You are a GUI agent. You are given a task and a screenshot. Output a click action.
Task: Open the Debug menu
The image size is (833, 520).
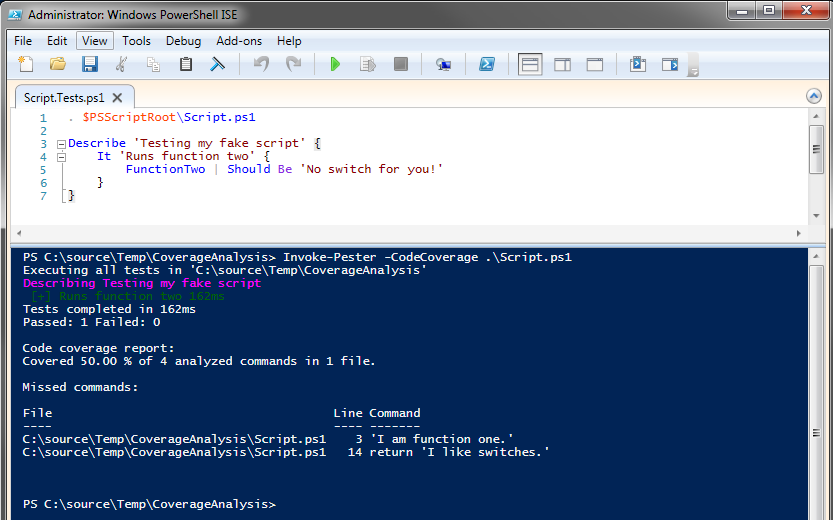tap(183, 41)
